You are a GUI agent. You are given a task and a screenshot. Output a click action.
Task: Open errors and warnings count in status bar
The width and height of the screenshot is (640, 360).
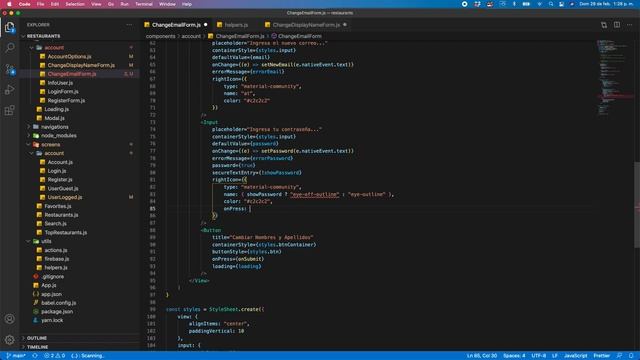(x=54, y=356)
